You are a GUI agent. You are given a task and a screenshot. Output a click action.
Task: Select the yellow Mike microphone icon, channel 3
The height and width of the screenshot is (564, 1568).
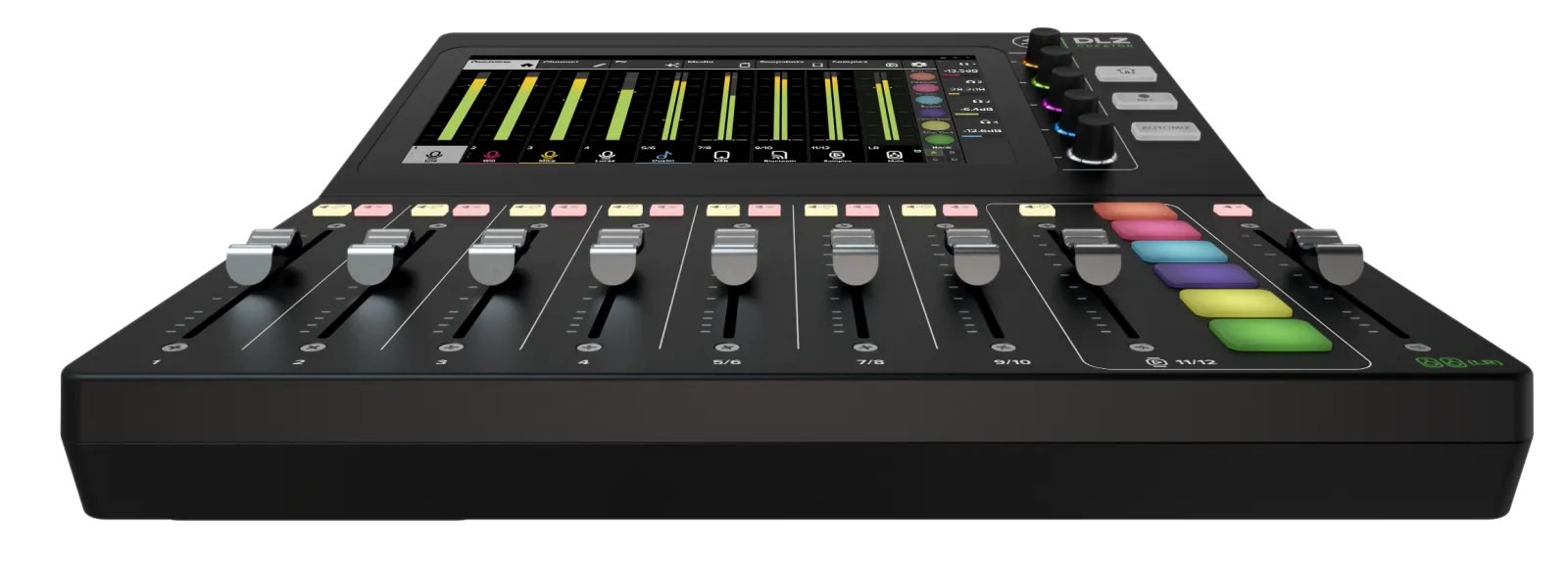(548, 155)
